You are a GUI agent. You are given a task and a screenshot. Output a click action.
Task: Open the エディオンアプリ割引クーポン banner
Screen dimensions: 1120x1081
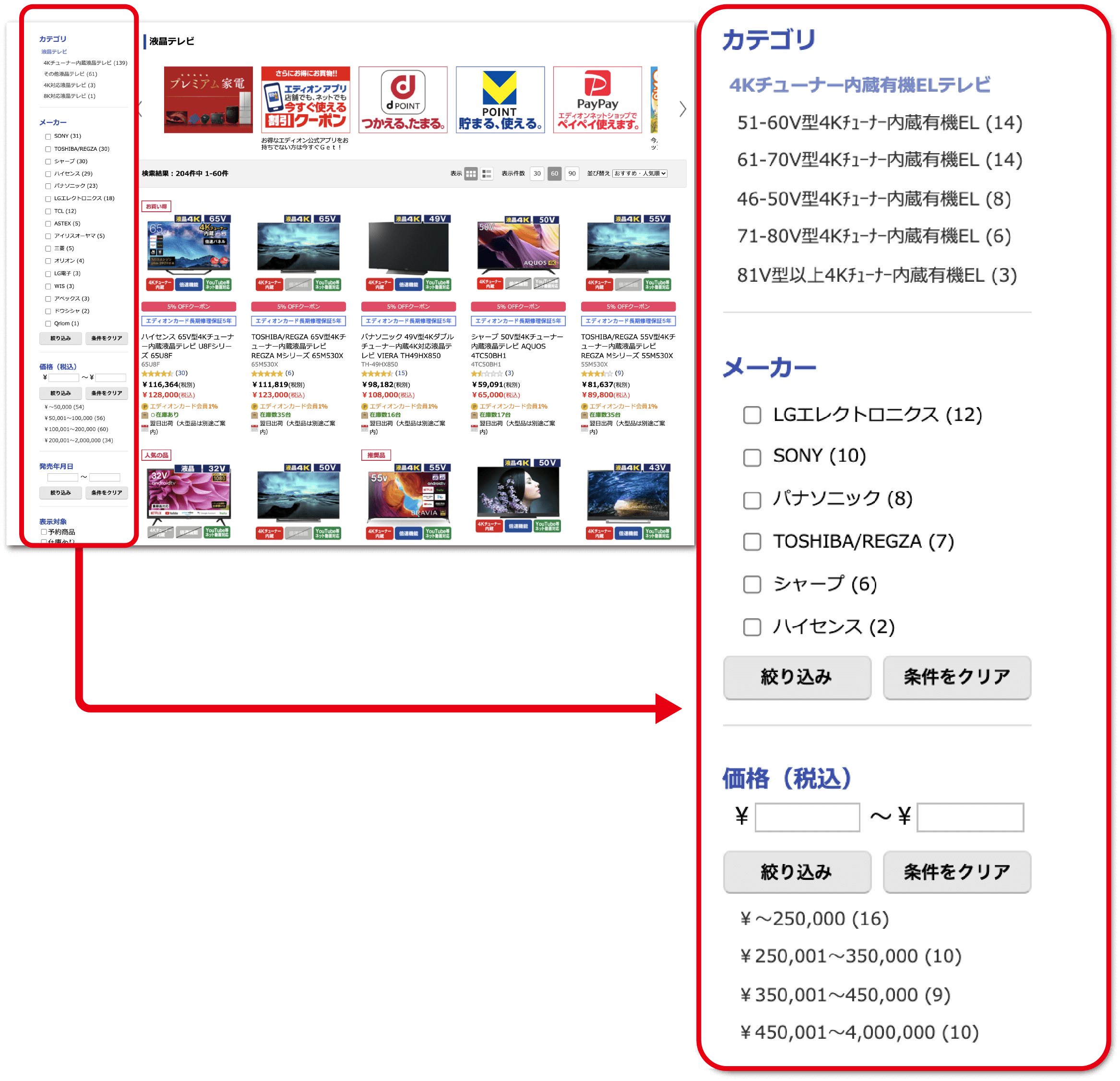pos(305,100)
